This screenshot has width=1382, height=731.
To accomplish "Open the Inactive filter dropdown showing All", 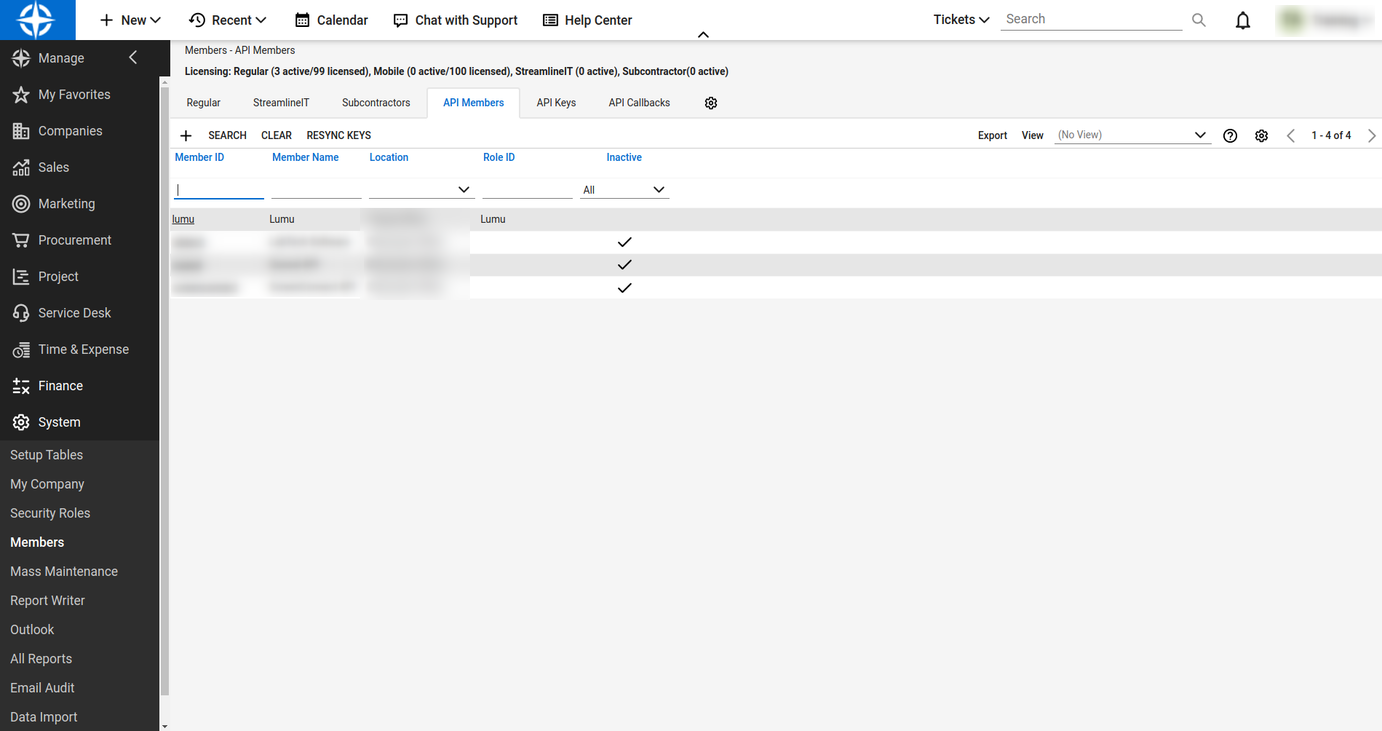I will [x=658, y=190].
